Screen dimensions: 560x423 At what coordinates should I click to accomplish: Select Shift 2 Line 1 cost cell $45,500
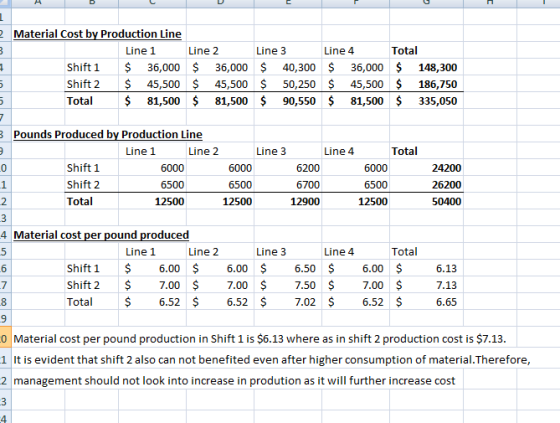[x=152, y=84]
